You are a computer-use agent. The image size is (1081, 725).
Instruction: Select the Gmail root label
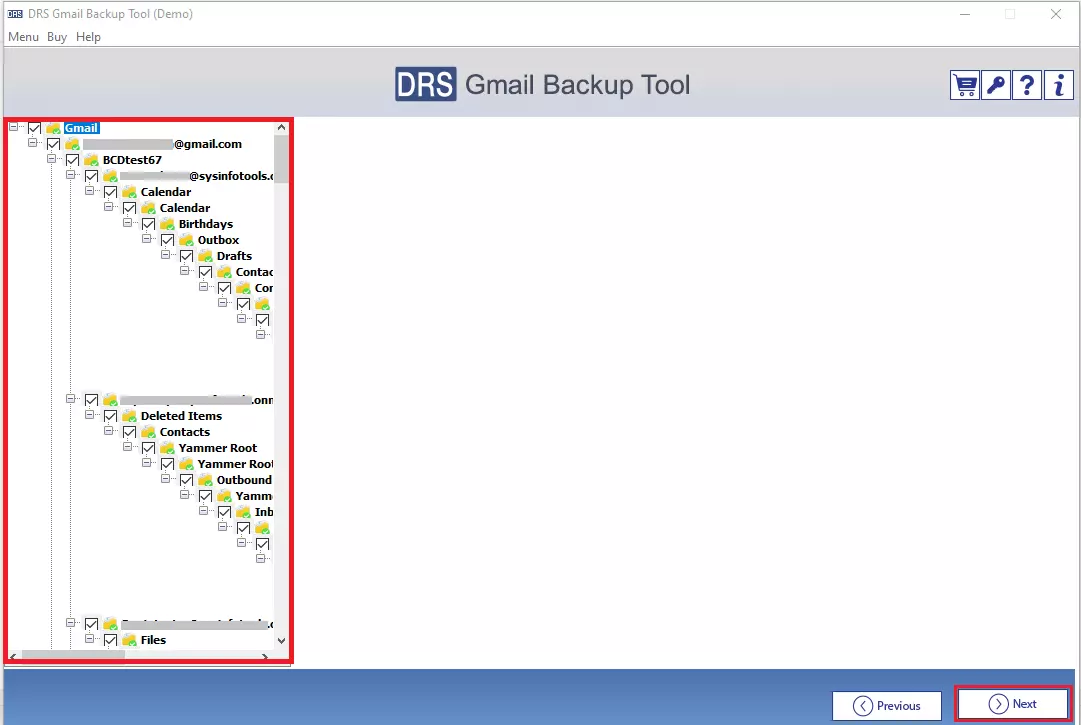tap(81, 128)
